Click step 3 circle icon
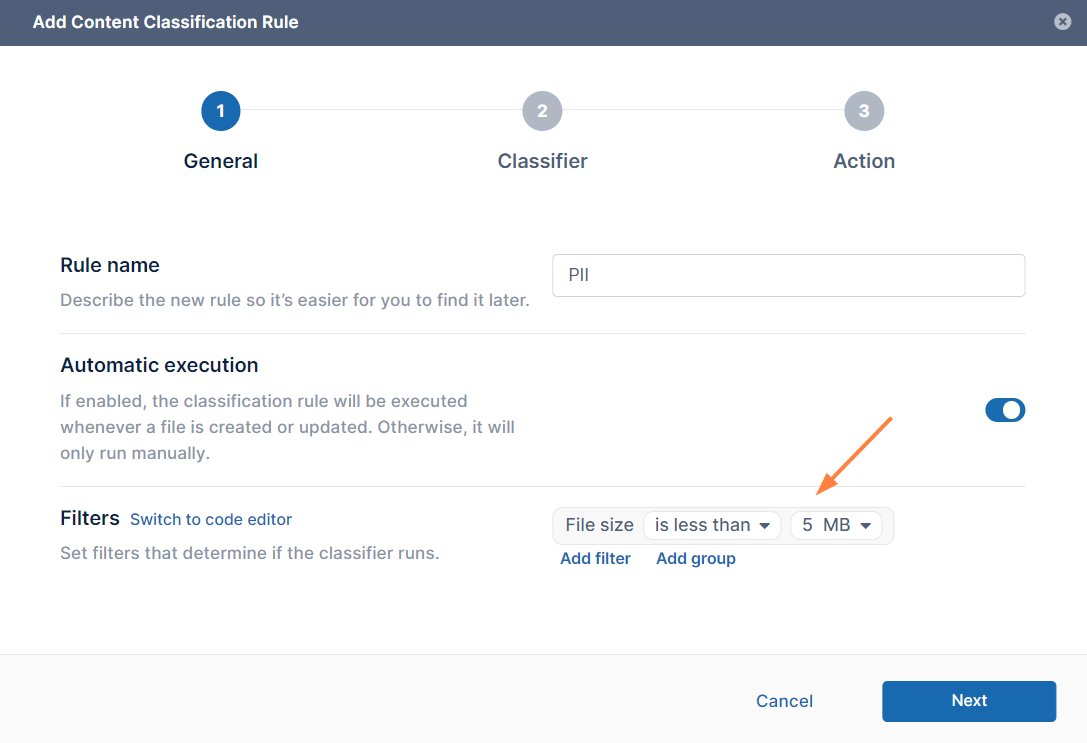This screenshot has width=1087, height=743. 864,111
